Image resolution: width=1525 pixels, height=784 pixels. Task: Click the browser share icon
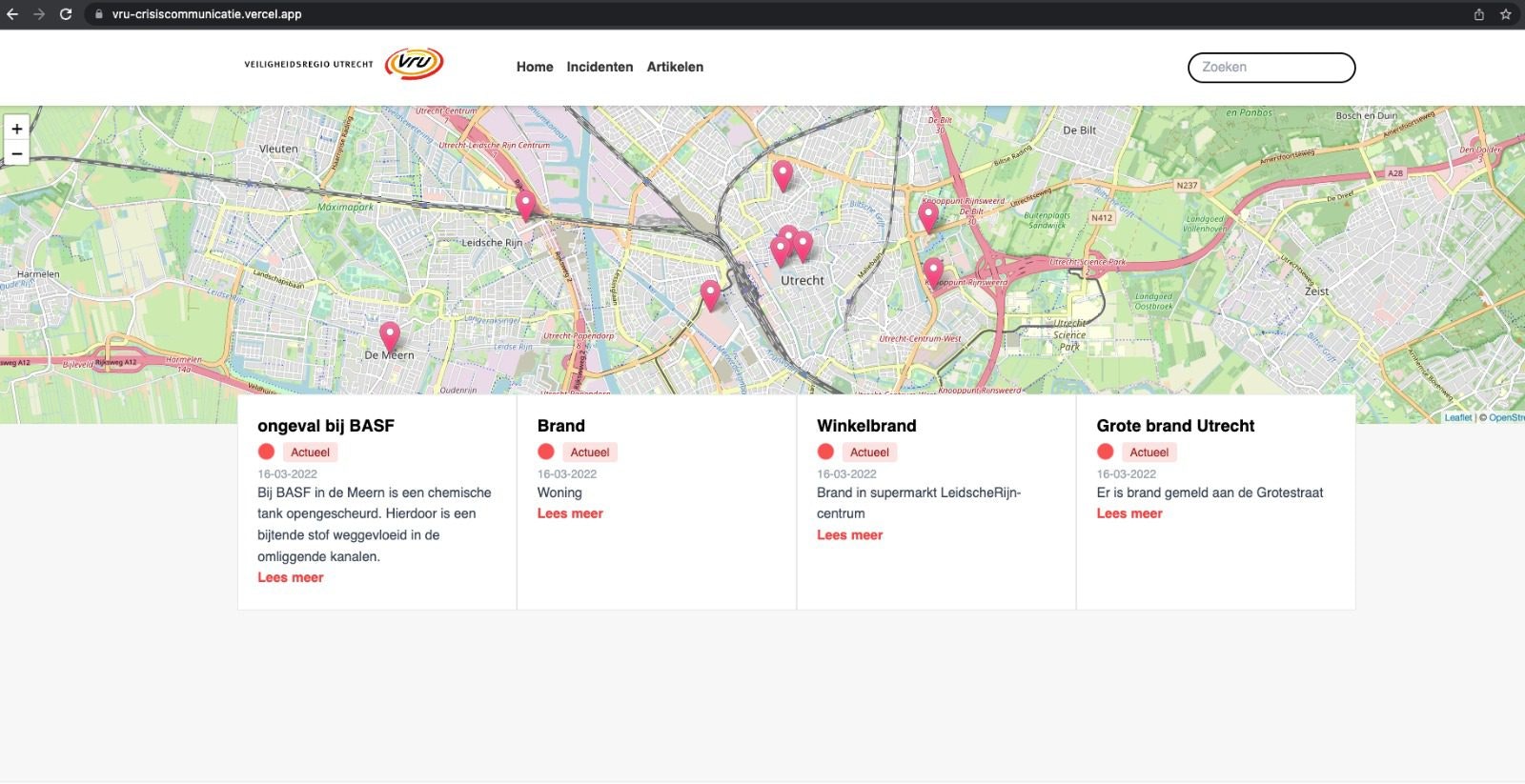[1479, 14]
